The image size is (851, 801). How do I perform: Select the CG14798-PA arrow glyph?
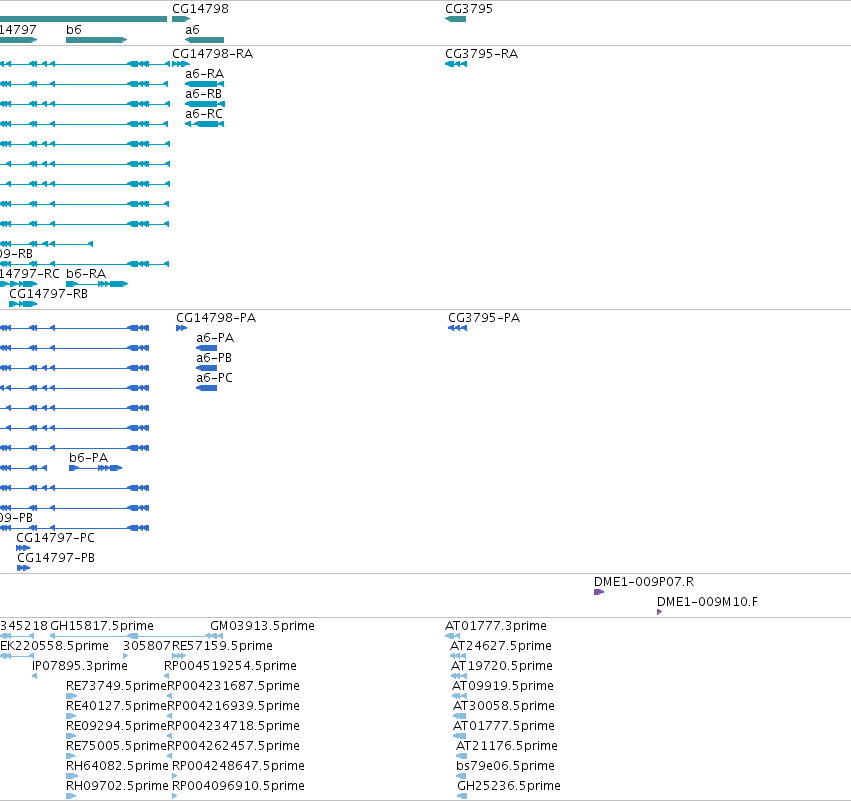[182, 328]
